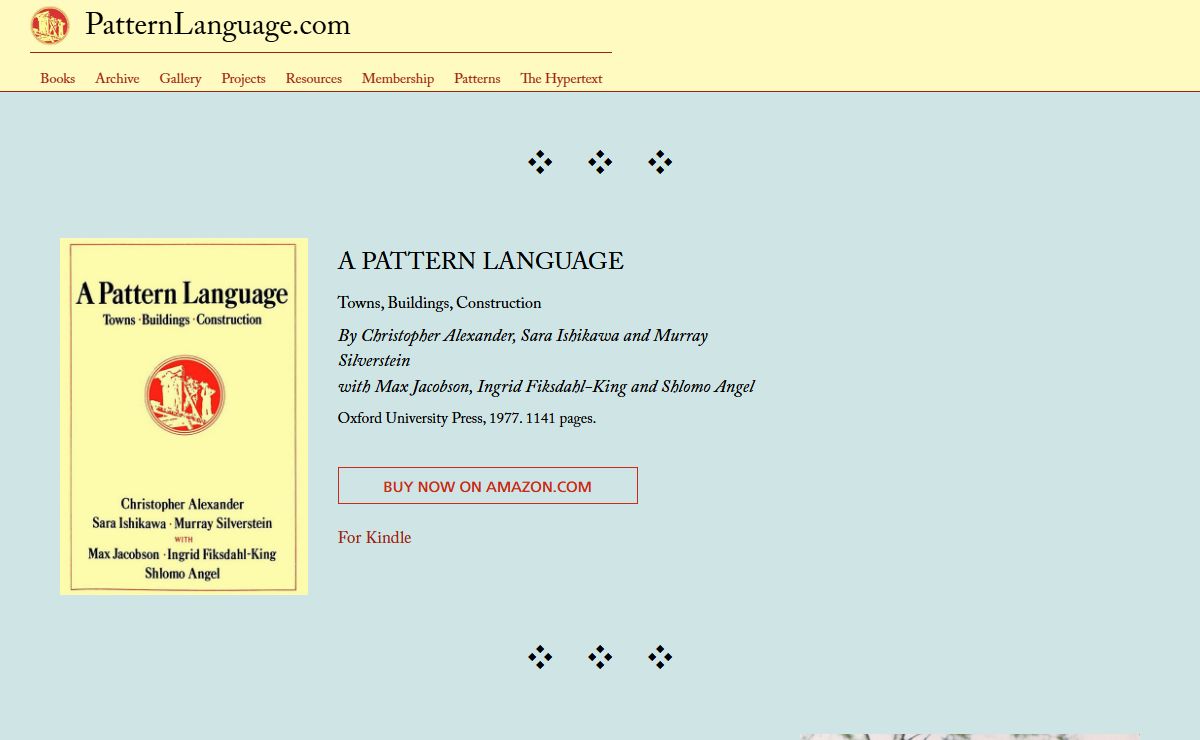Click the author line starting By Christopher Alexander
The width and height of the screenshot is (1200, 740).
[x=523, y=349]
